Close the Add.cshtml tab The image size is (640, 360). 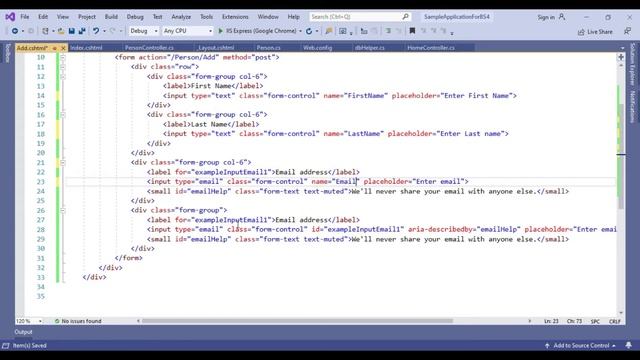coord(63,48)
